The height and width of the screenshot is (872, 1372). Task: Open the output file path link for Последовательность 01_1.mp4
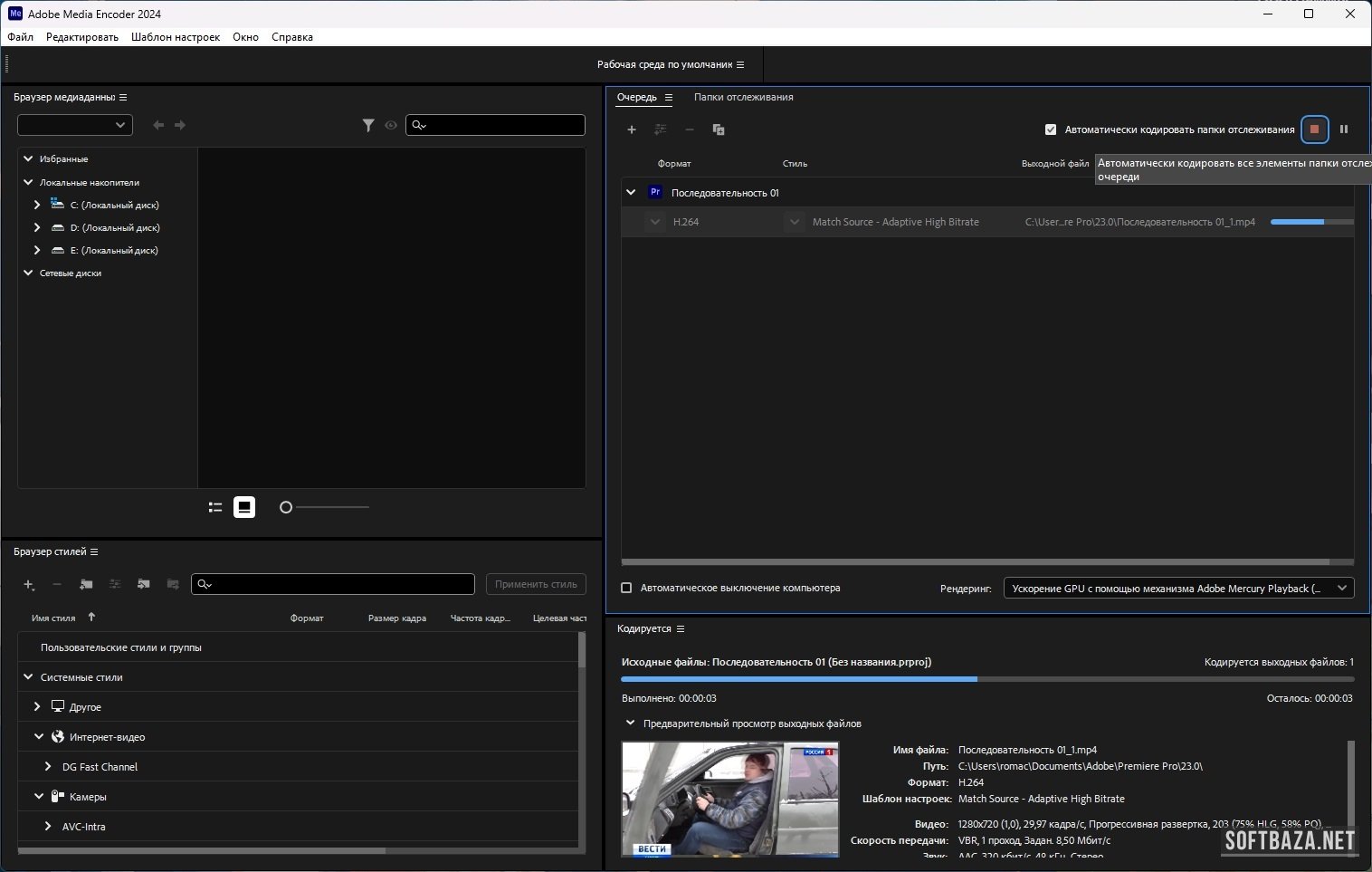[1139, 222]
